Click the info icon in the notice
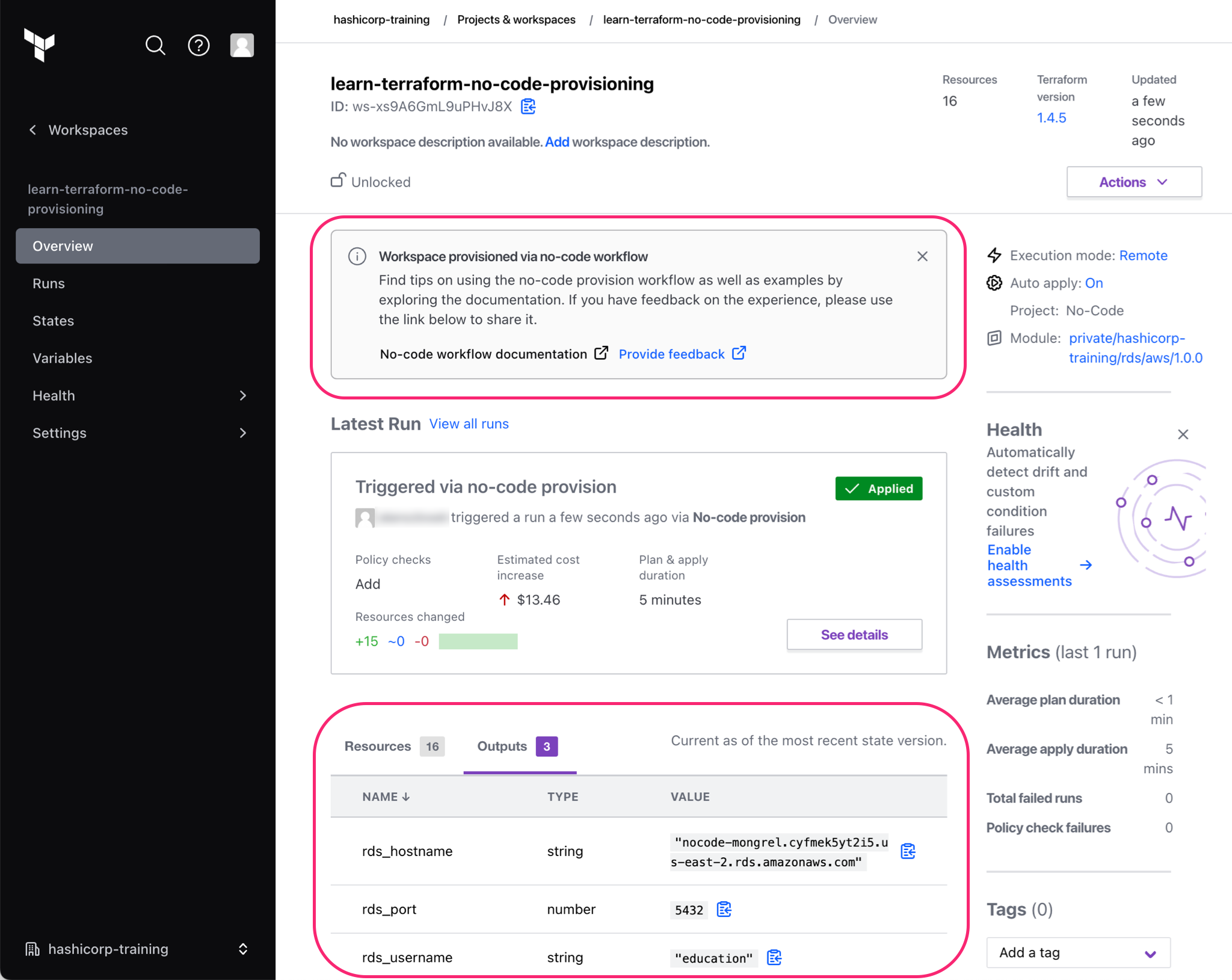 (357, 256)
